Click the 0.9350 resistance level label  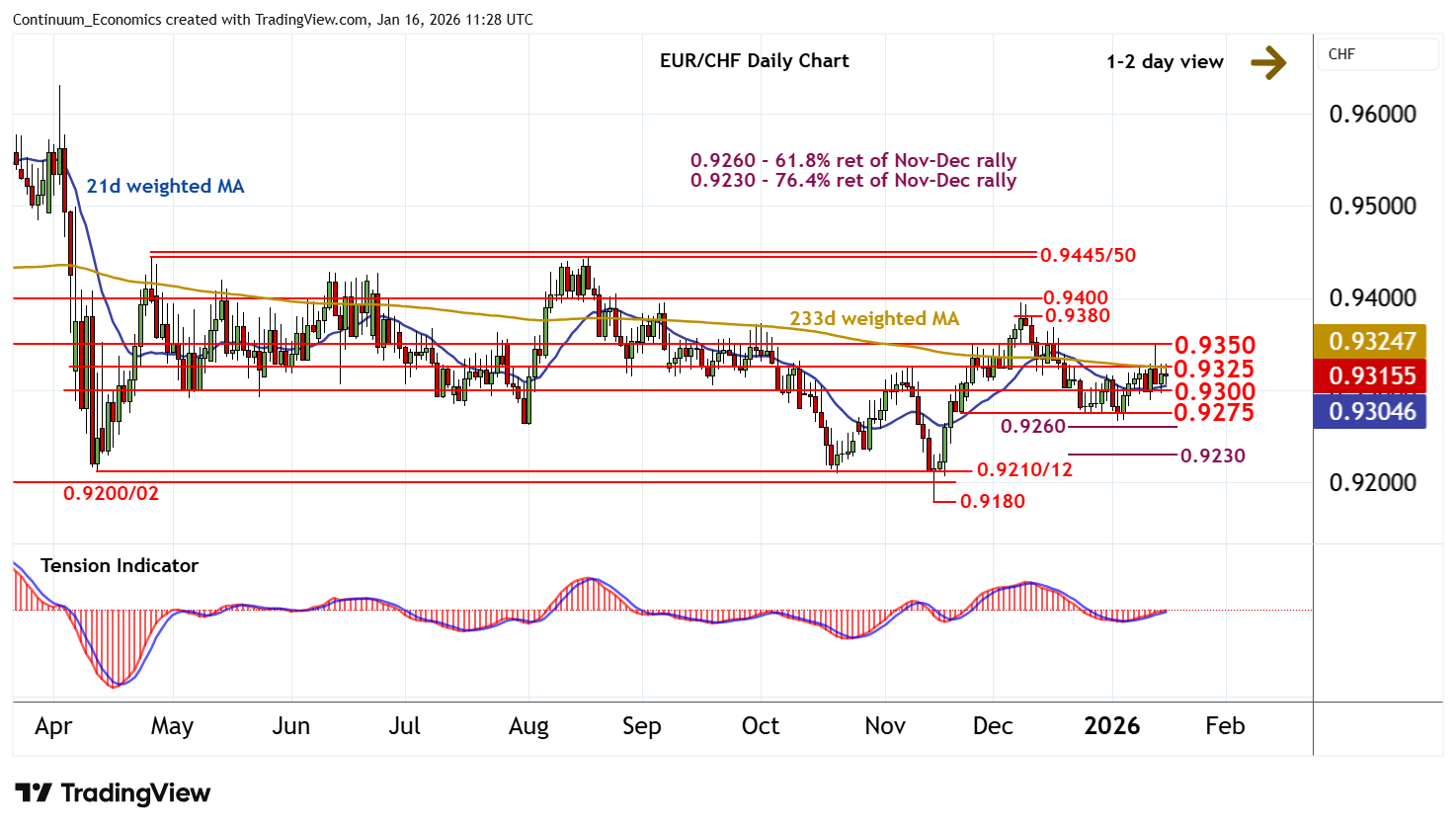tap(1214, 345)
